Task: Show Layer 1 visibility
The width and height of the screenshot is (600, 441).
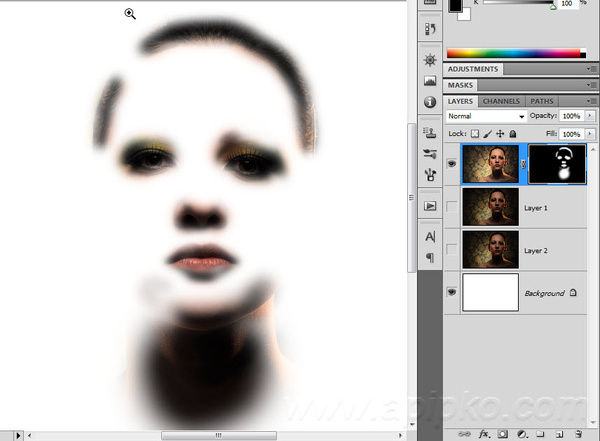Action: click(452, 207)
